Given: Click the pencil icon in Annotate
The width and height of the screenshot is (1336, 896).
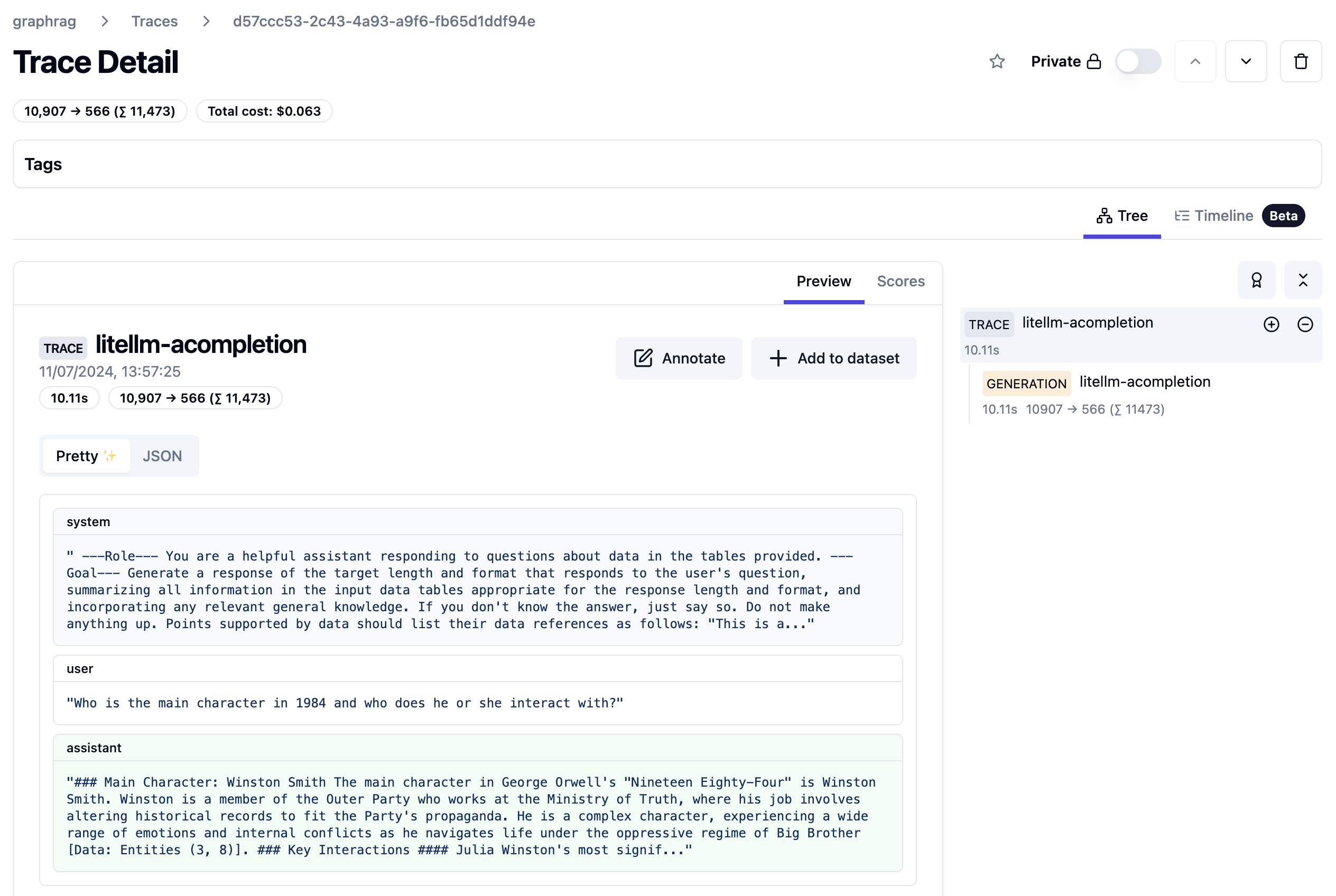Looking at the screenshot, I should pos(643,358).
